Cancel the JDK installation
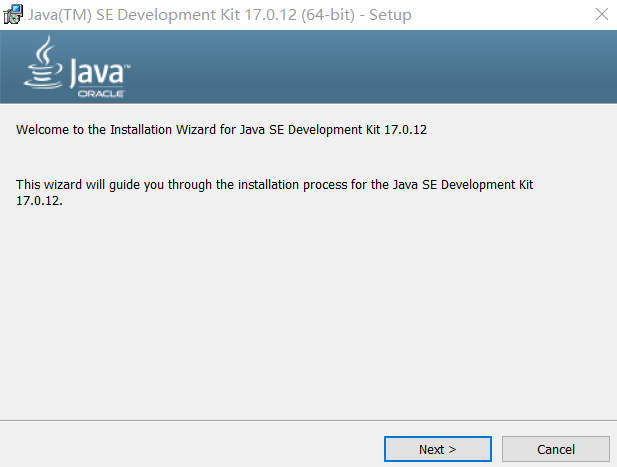 (556, 449)
